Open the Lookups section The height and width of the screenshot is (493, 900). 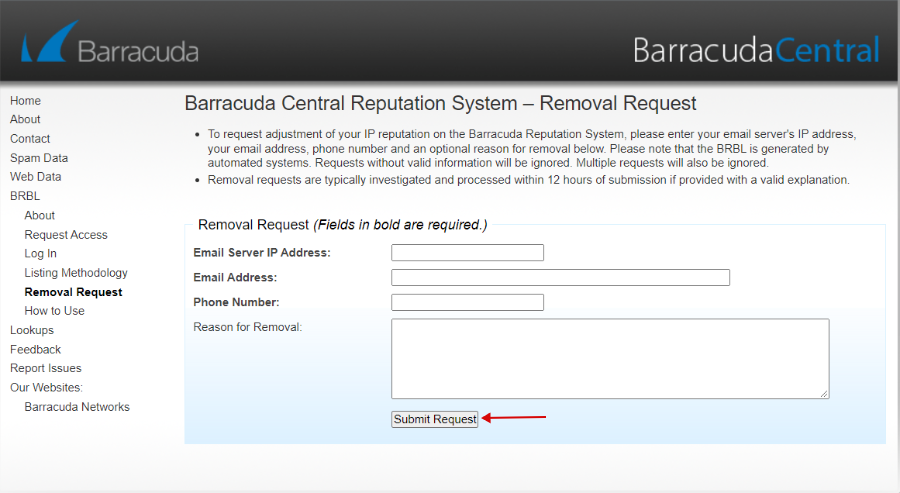(x=32, y=330)
